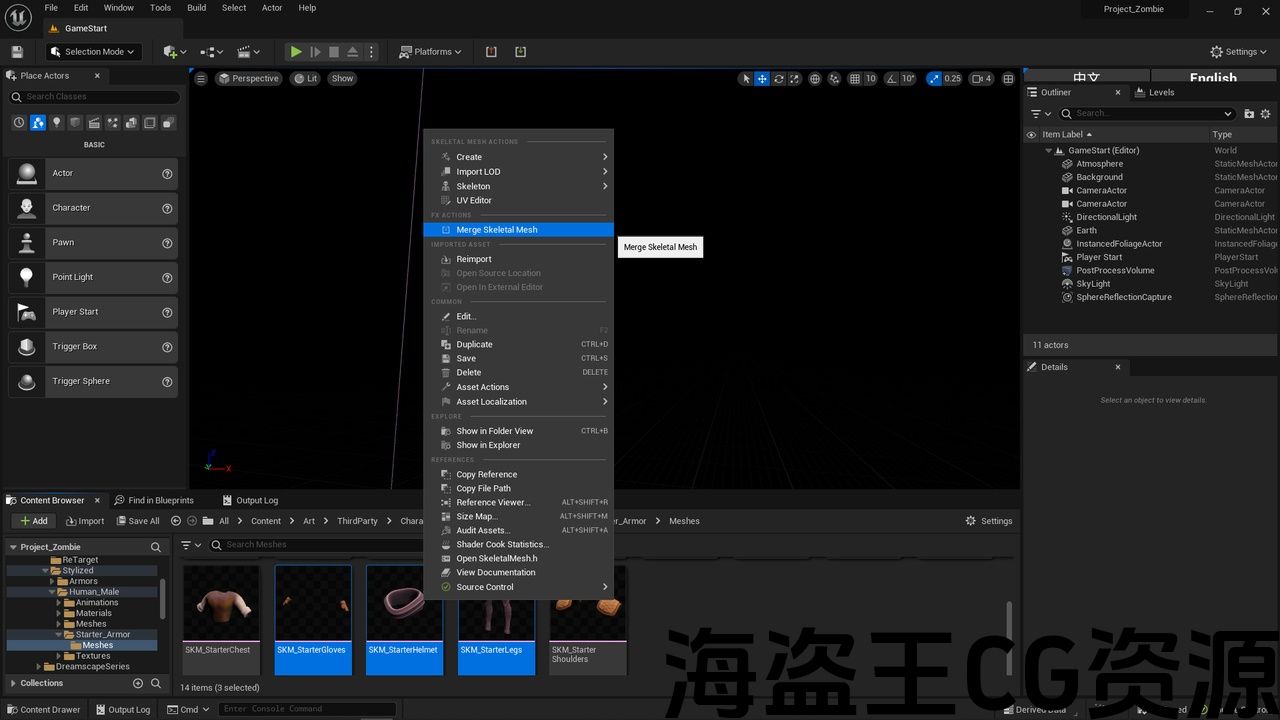Toggle visibility column eye in Outliner header
The height and width of the screenshot is (720, 1280).
tap(1032, 135)
